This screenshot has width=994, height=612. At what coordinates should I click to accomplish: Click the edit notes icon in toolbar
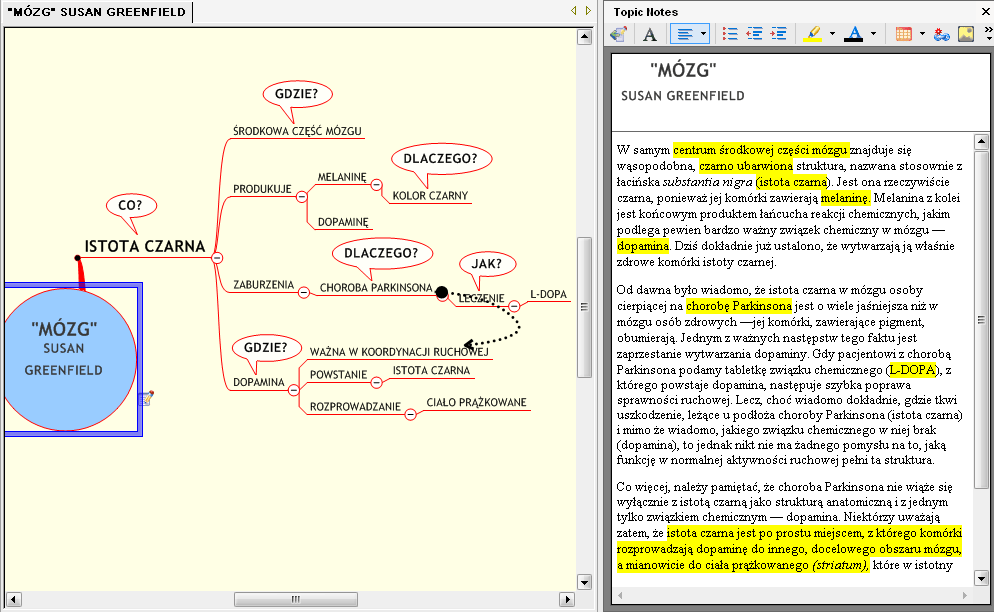[619, 34]
